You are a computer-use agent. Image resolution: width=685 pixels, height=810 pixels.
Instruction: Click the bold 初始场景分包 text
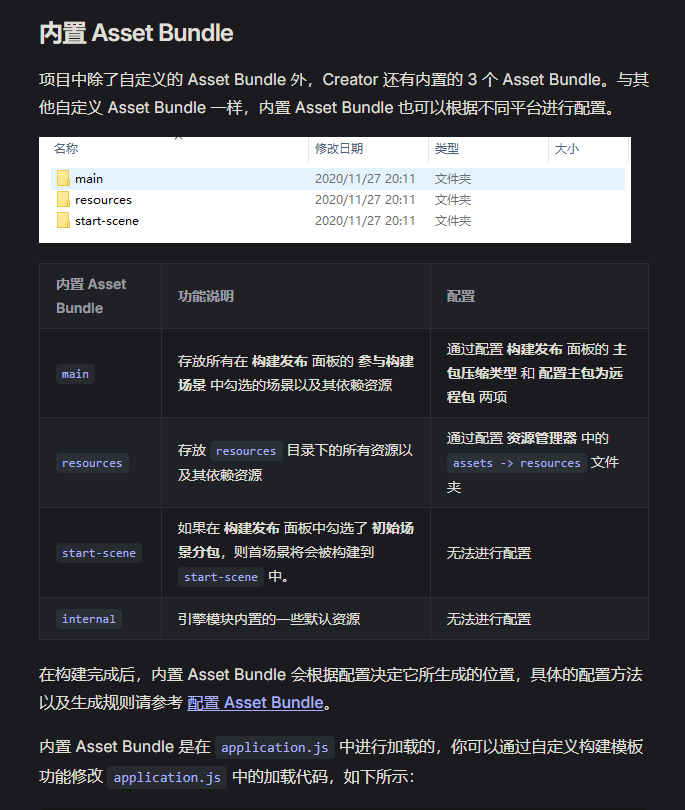pyautogui.click(x=295, y=540)
